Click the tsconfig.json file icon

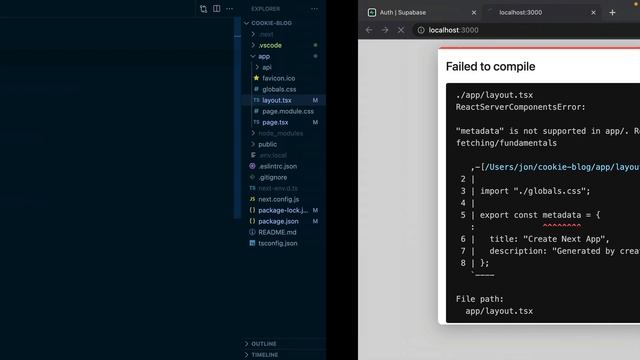pos(252,243)
